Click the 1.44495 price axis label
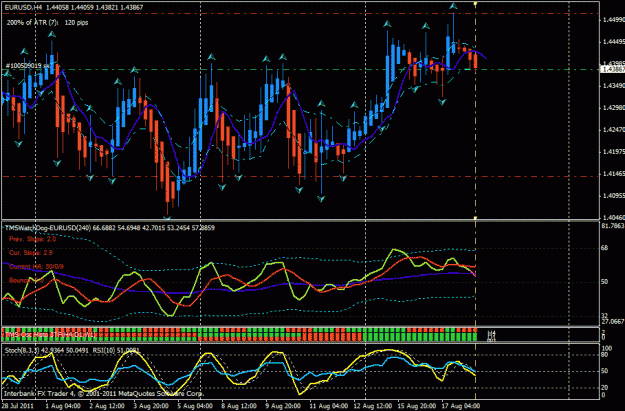625x411 pixels. click(x=613, y=41)
